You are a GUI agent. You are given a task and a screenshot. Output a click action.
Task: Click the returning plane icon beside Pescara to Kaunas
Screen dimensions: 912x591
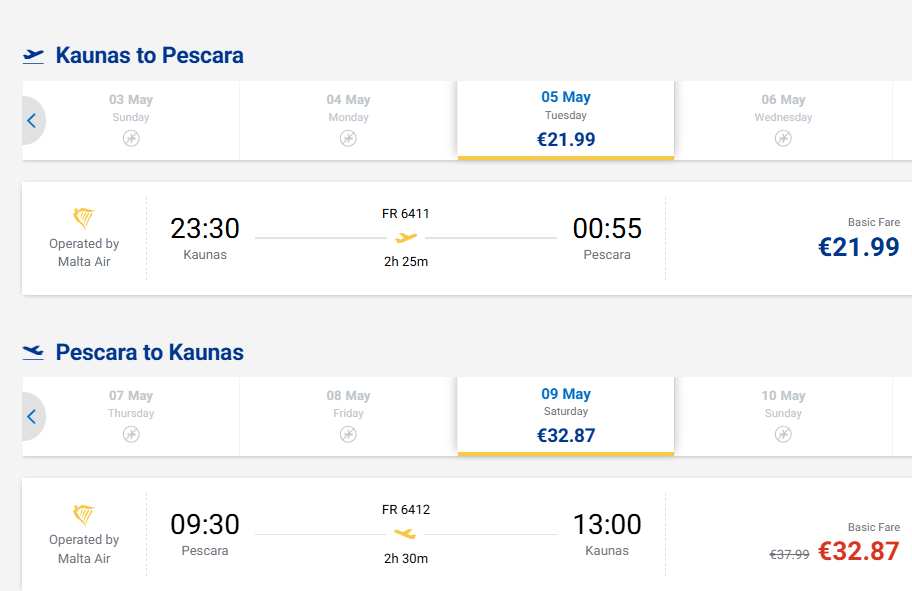[x=34, y=352]
